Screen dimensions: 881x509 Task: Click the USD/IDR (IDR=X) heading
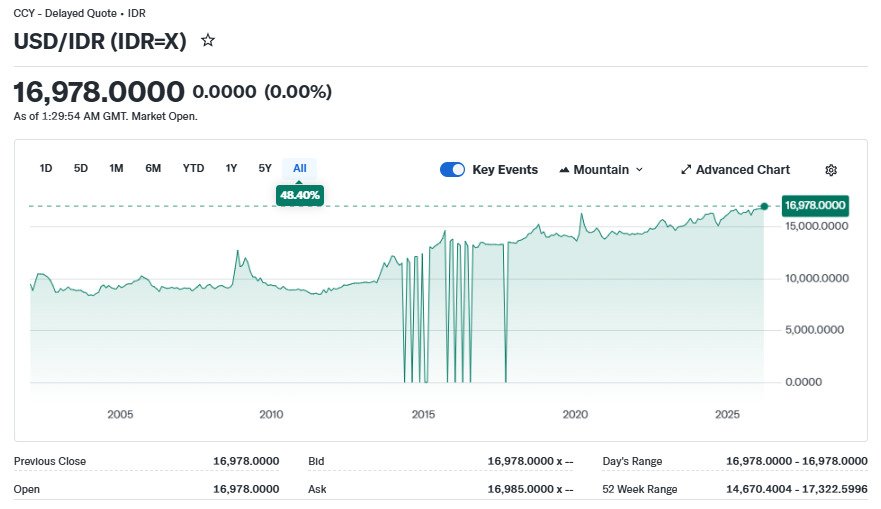(x=102, y=41)
